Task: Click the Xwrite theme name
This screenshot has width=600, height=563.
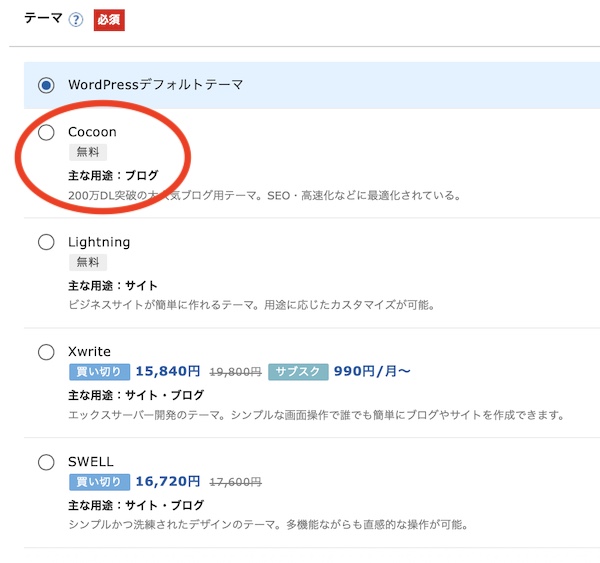Action: coord(90,351)
